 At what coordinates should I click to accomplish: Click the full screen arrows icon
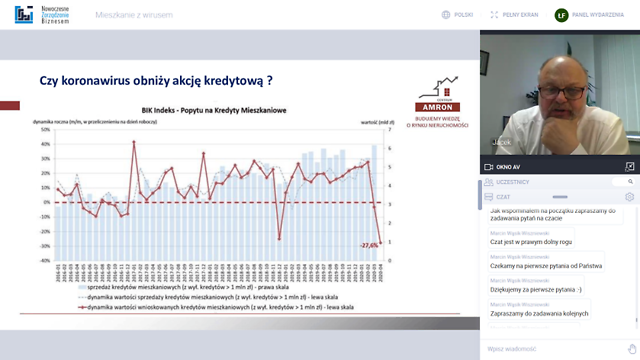coord(494,15)
